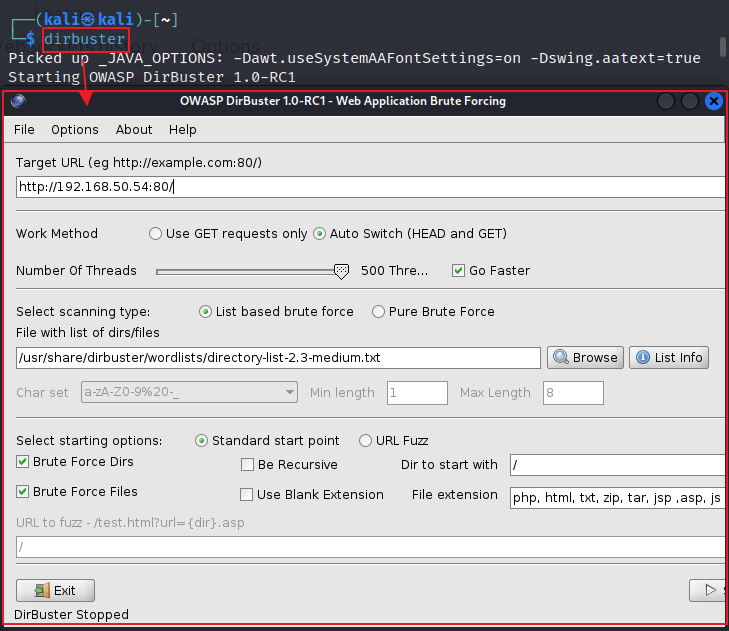Image resolution: width=729 pixels, height=631 pixels.
Task: Select URL Fuzz starting option
Action: [365, 441]
